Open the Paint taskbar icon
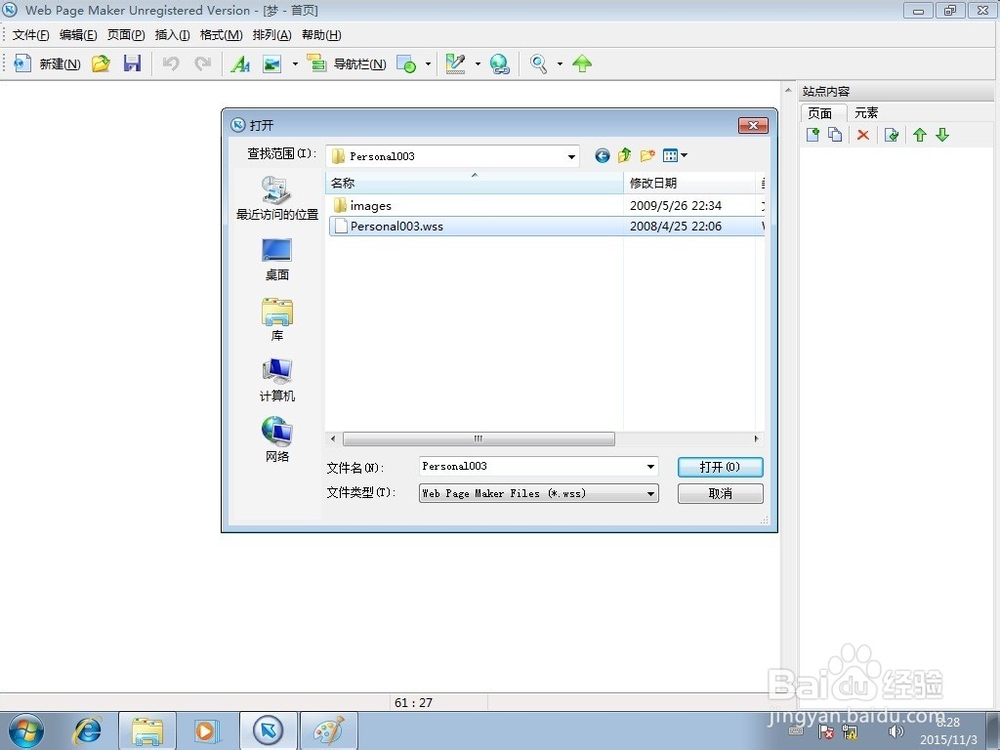 328,731
